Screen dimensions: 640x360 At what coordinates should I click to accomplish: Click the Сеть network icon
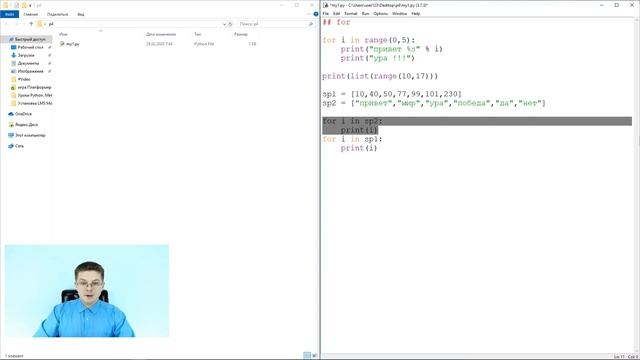point(11,146)
